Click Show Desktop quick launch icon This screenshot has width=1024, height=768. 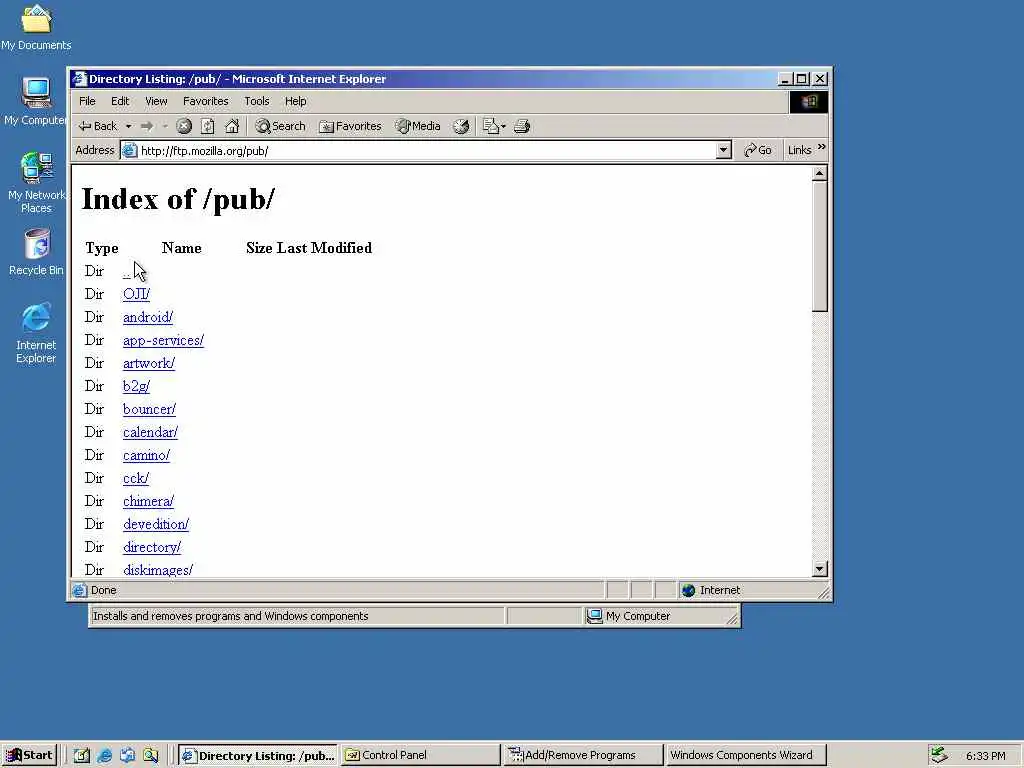tap(81, 756)
